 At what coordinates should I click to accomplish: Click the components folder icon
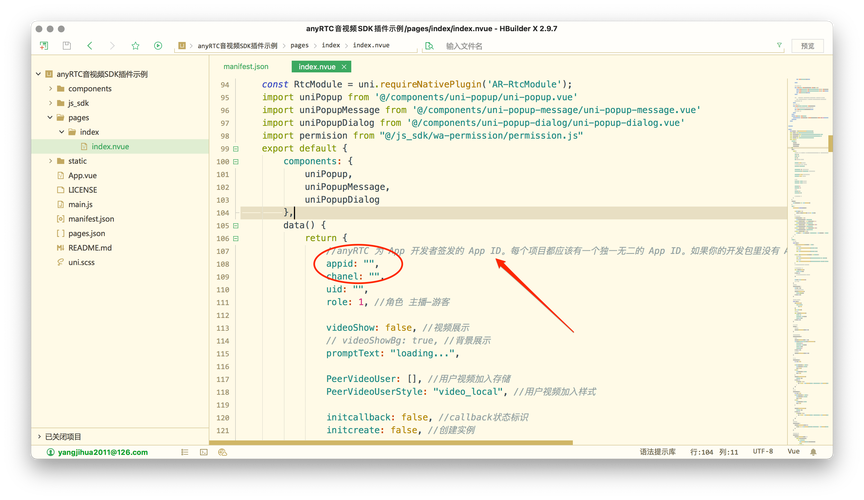point(61,88)
